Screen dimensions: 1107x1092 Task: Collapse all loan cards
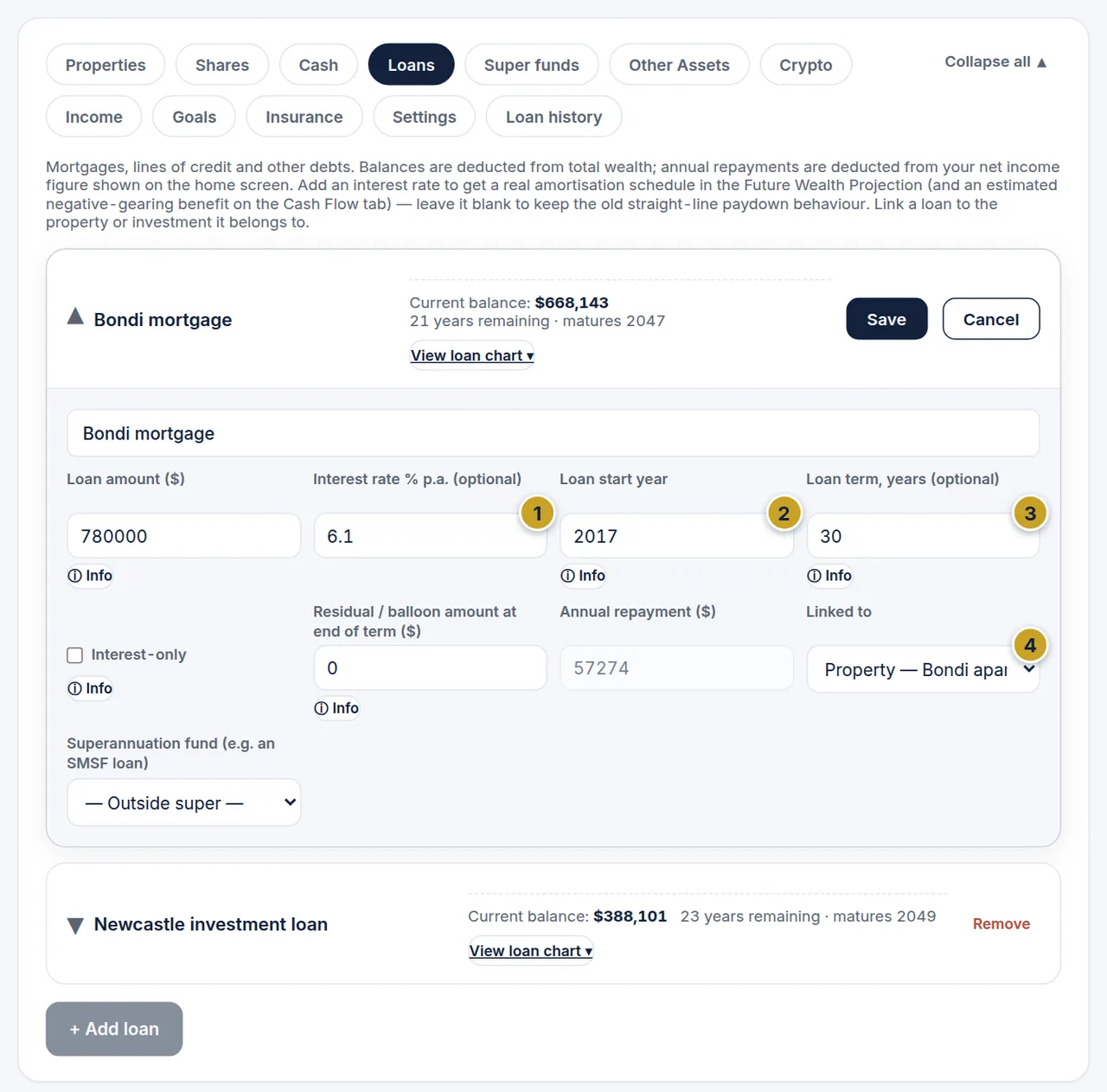(x=995, y=62)
